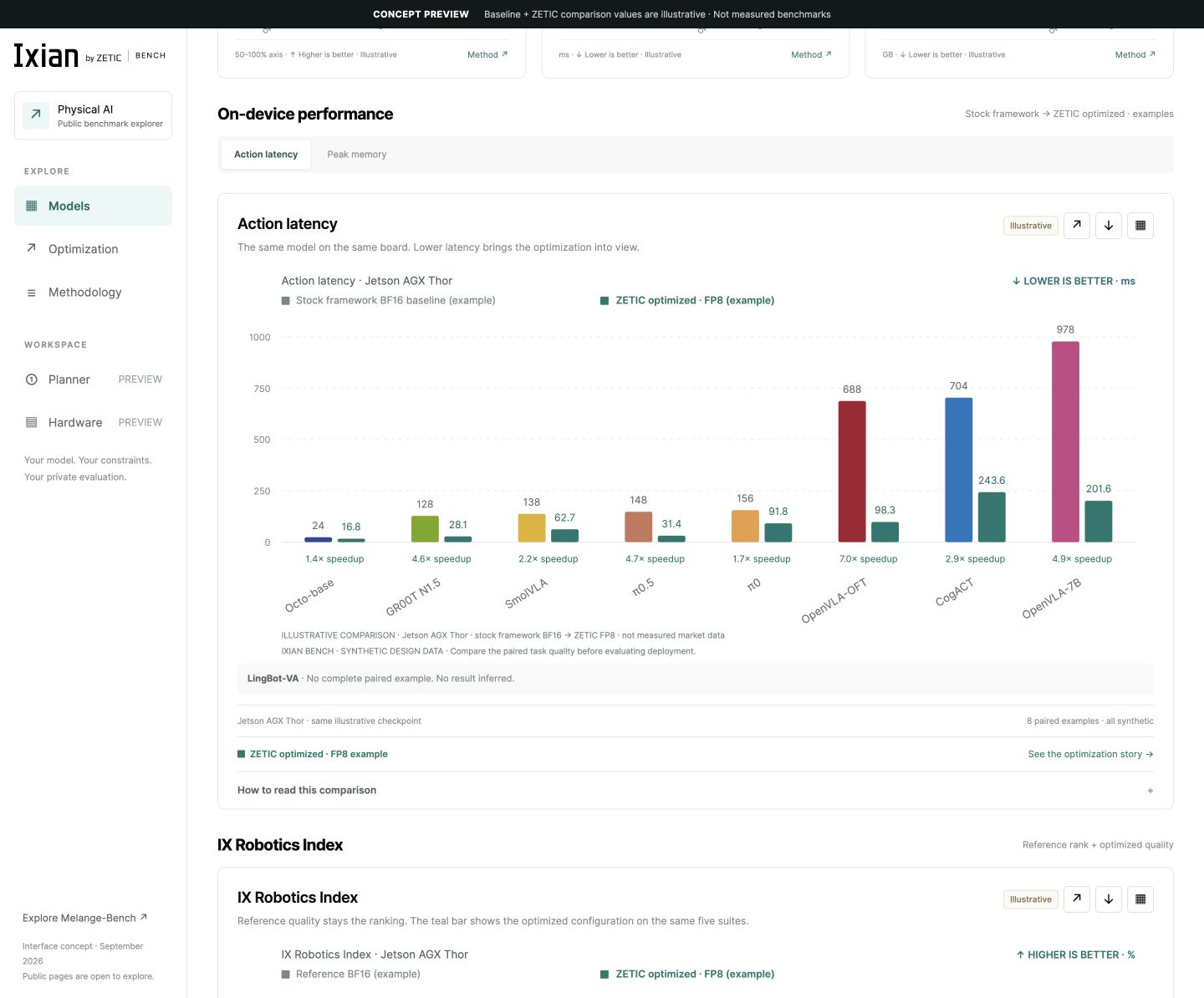This screenshot has width=1204, height=998.
Task: Click the Methodology list icon in sidebar
Action: coord(32,293)
